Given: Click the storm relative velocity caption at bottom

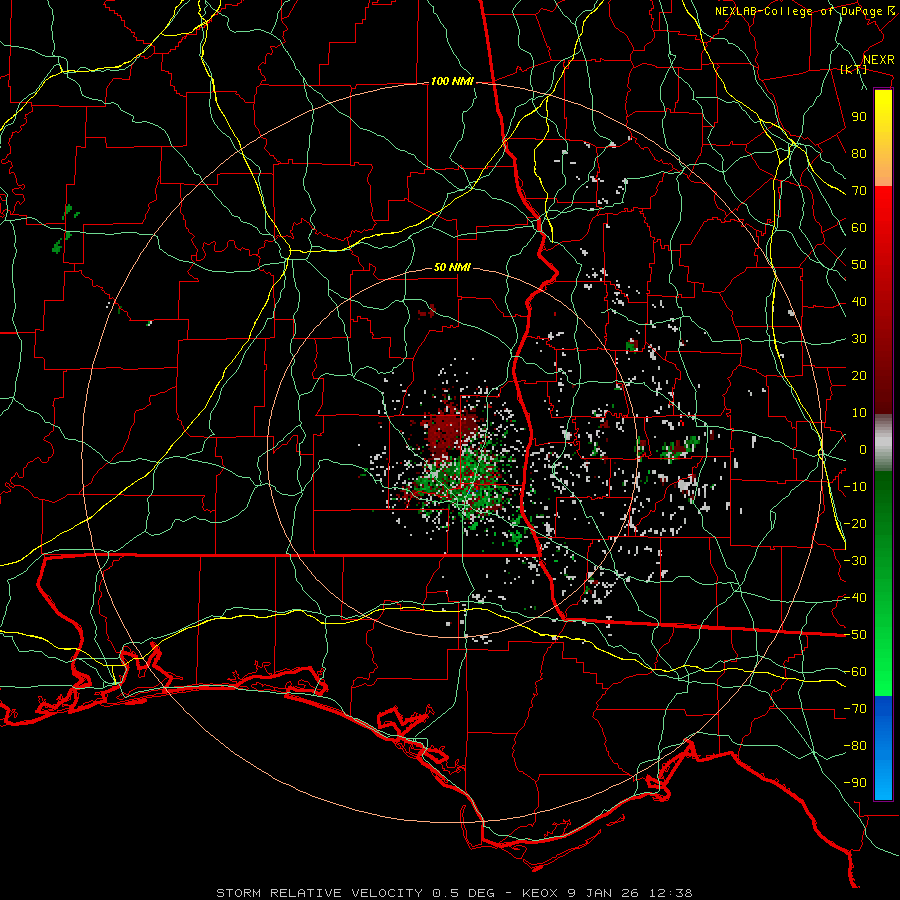Looking at the screenshot, I should point(454,893).
